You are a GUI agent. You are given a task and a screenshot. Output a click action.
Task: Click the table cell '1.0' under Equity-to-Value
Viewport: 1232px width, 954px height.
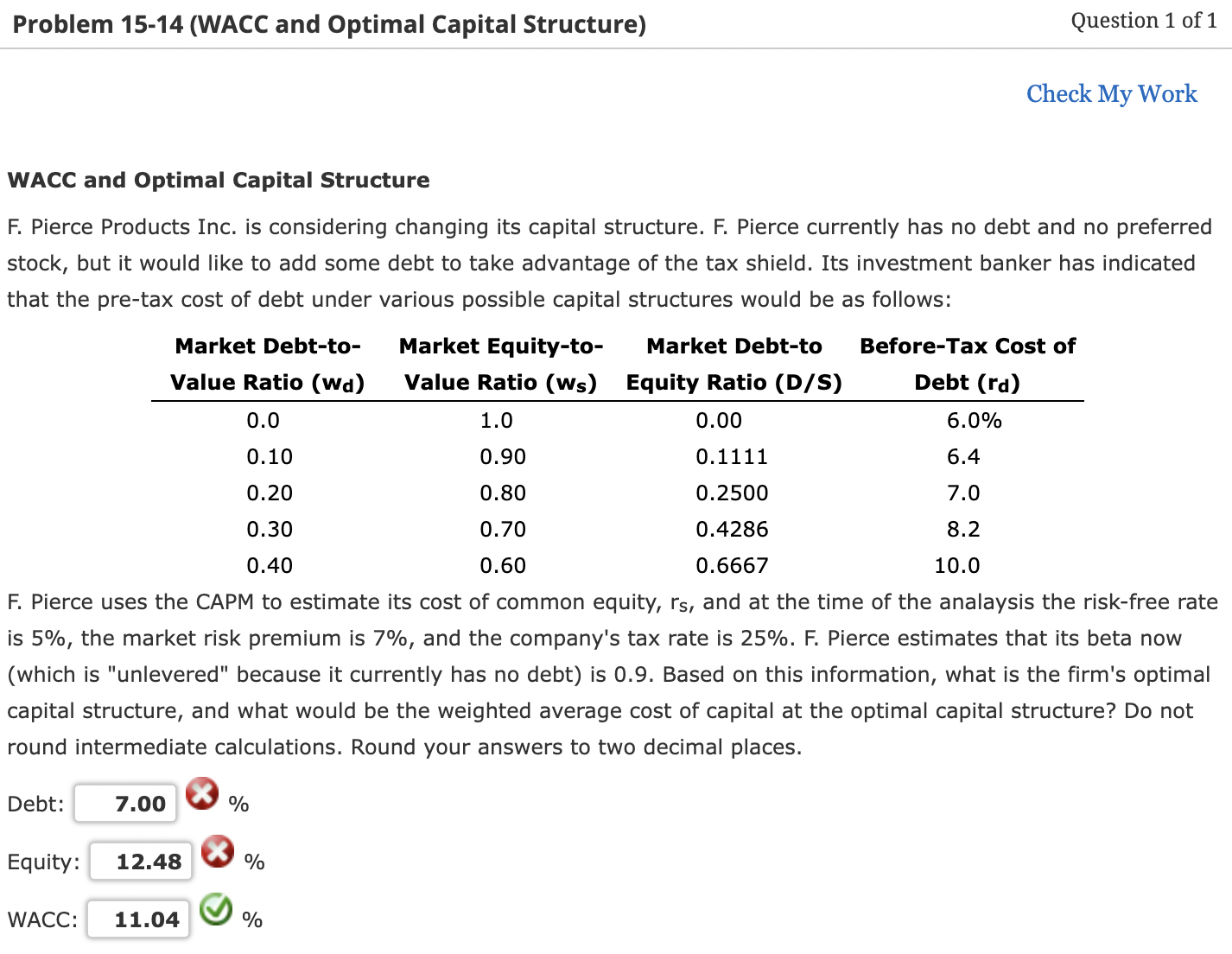coord(496,421)
